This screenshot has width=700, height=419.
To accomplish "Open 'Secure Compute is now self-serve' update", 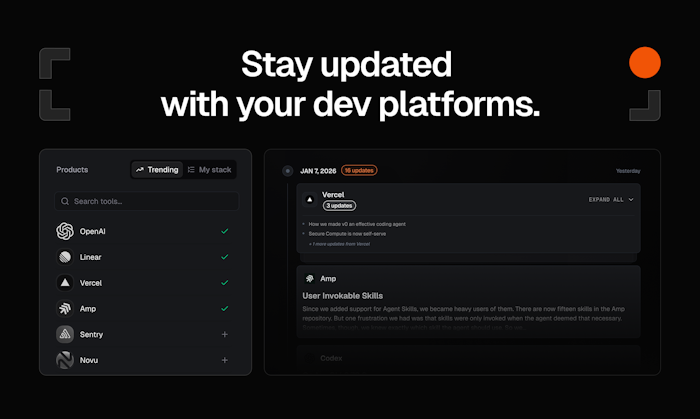I will coord(347,234).
